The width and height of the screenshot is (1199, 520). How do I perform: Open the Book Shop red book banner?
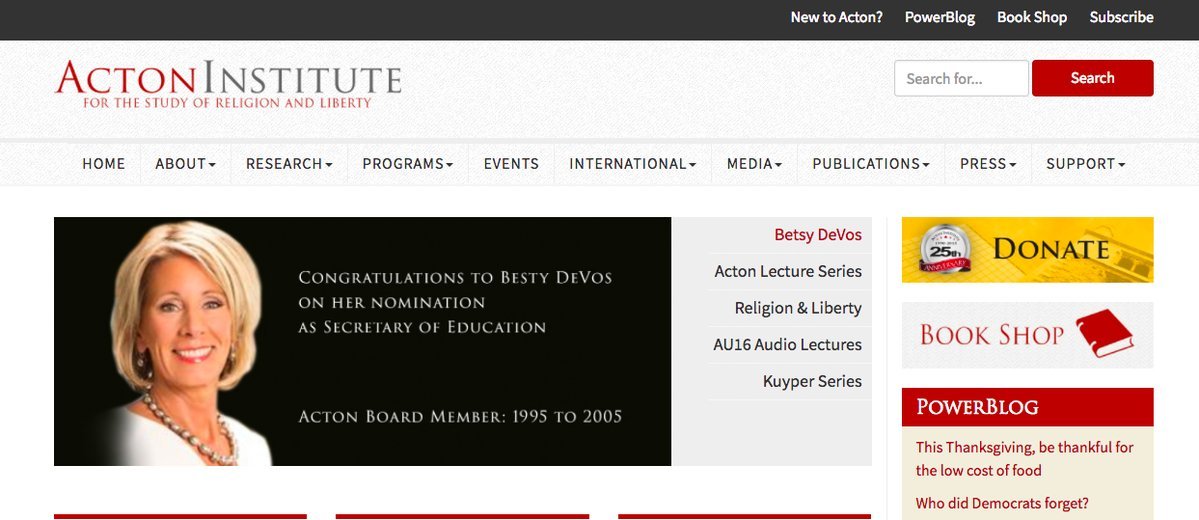click(1027, 335)
